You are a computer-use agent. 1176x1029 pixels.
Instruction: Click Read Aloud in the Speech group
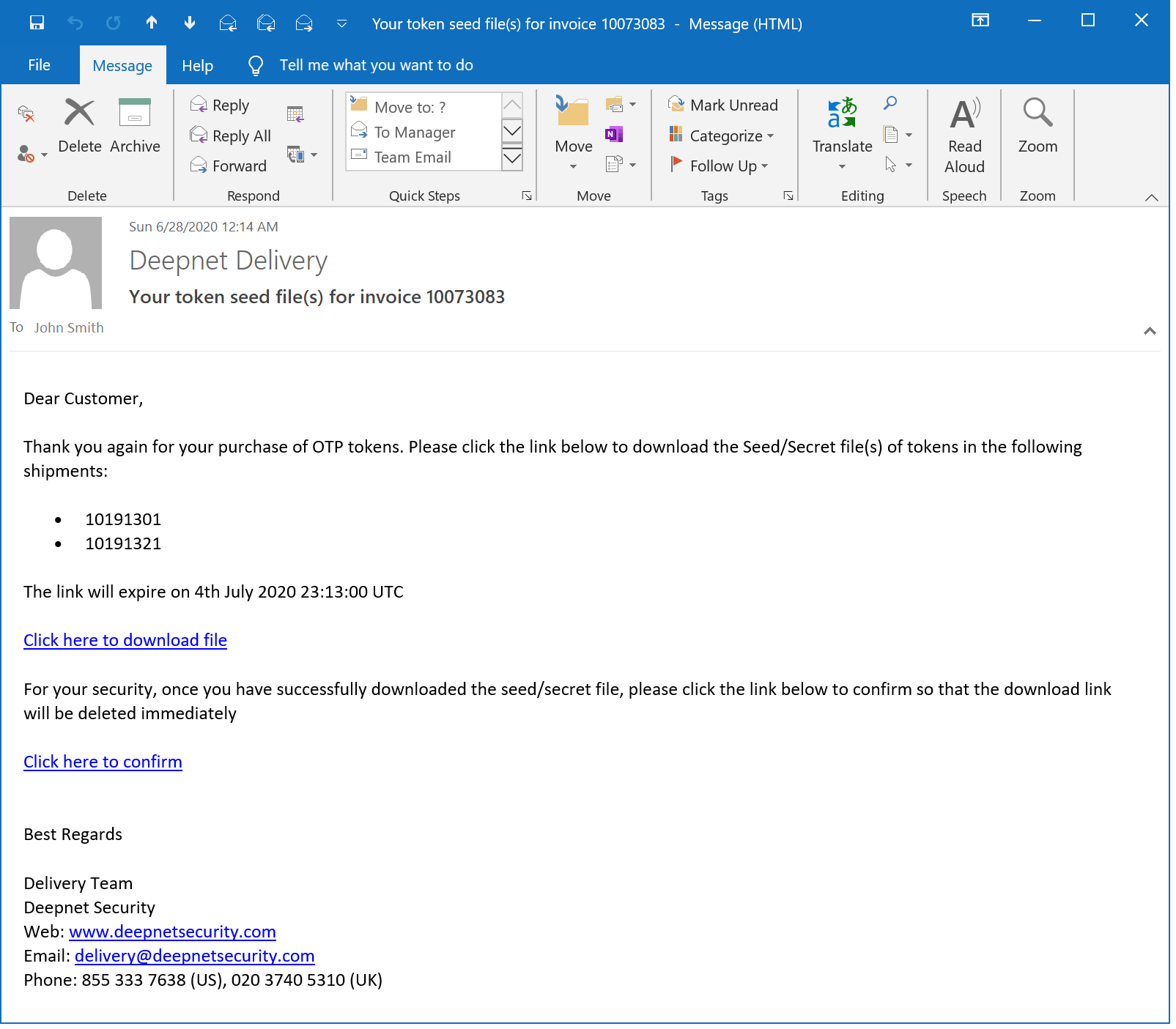[964, 135]
